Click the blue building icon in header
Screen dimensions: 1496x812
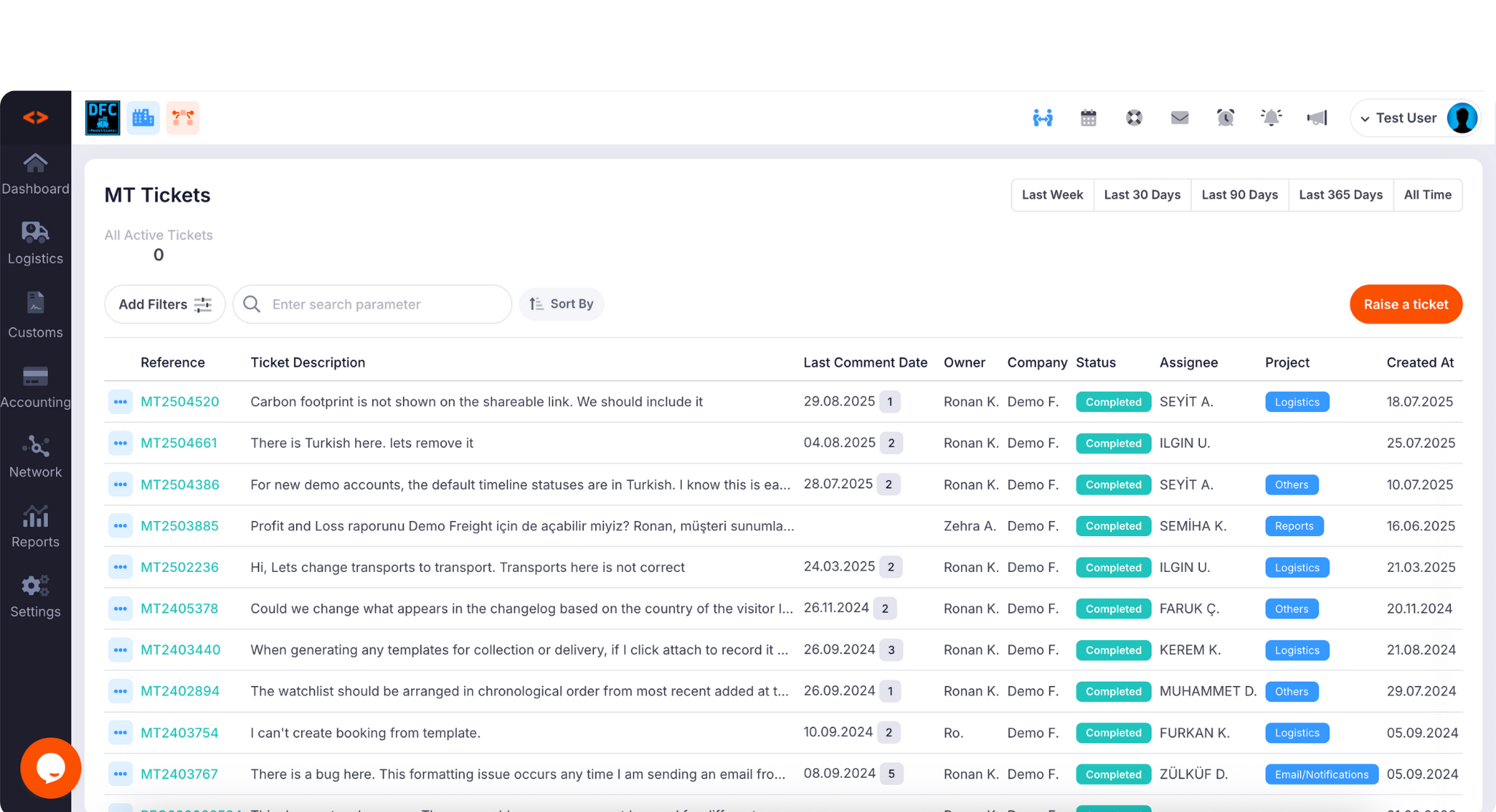pyautogui.click(x=143, y=118)
